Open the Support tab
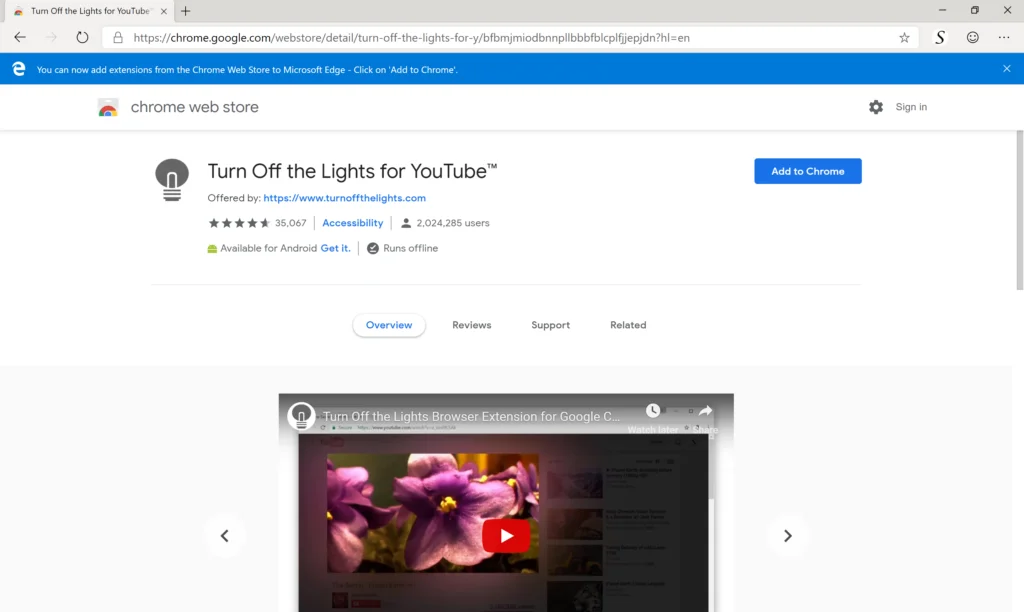 click(x=551, y=325)
